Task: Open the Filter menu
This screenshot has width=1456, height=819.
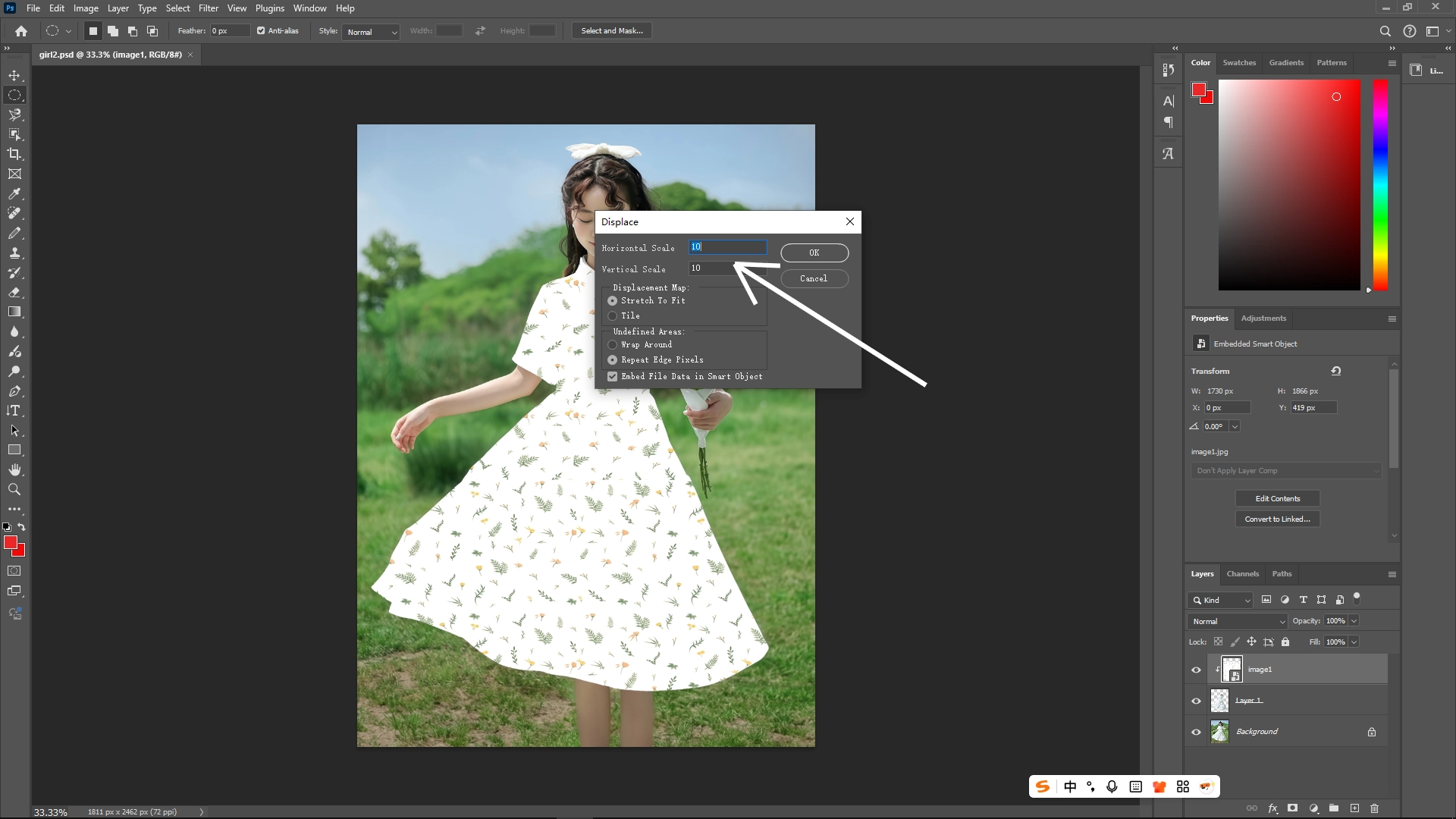Action: pos(209,8)
